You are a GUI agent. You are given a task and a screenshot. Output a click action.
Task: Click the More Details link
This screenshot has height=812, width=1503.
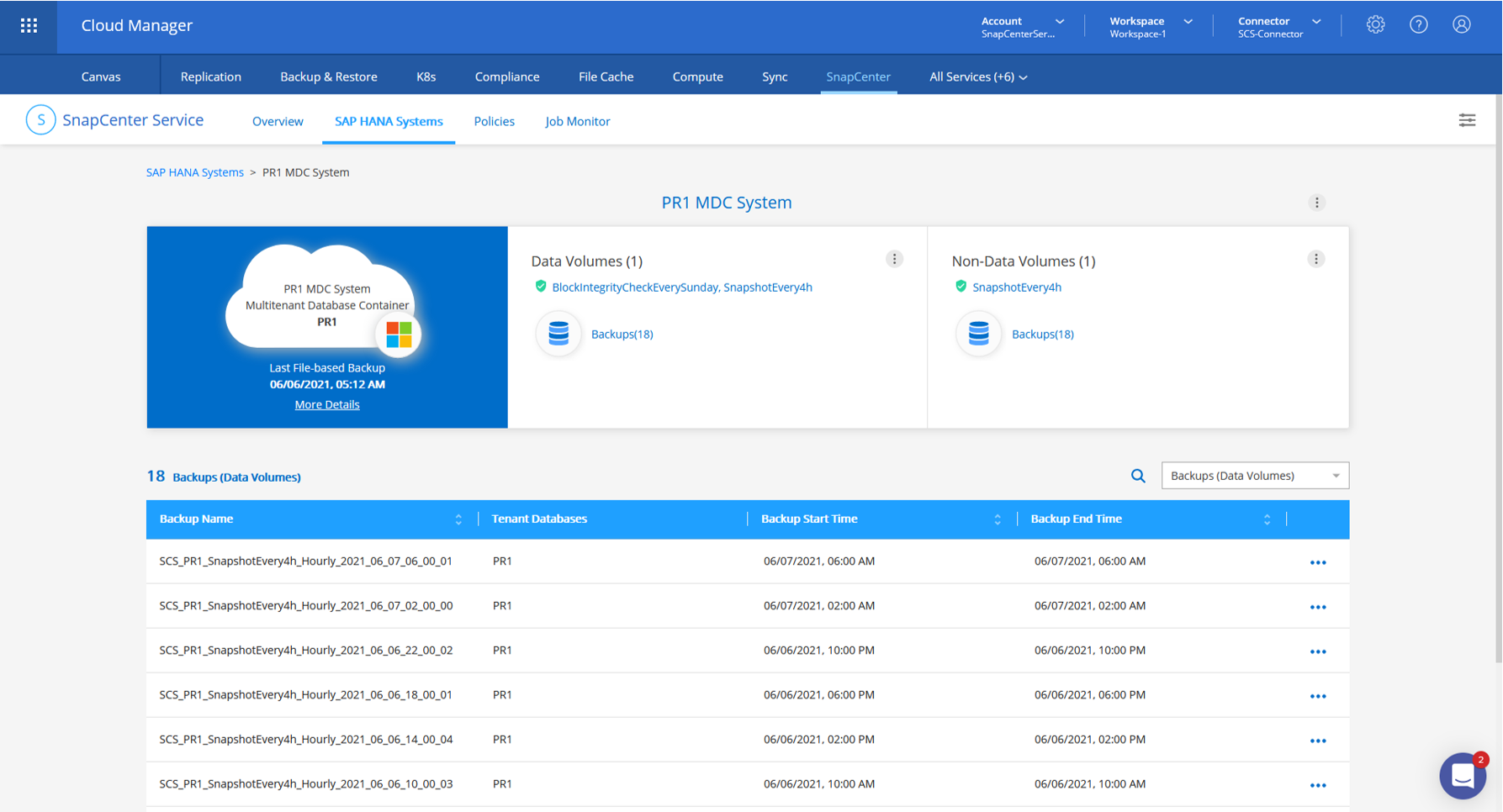[x=326, y=404]
